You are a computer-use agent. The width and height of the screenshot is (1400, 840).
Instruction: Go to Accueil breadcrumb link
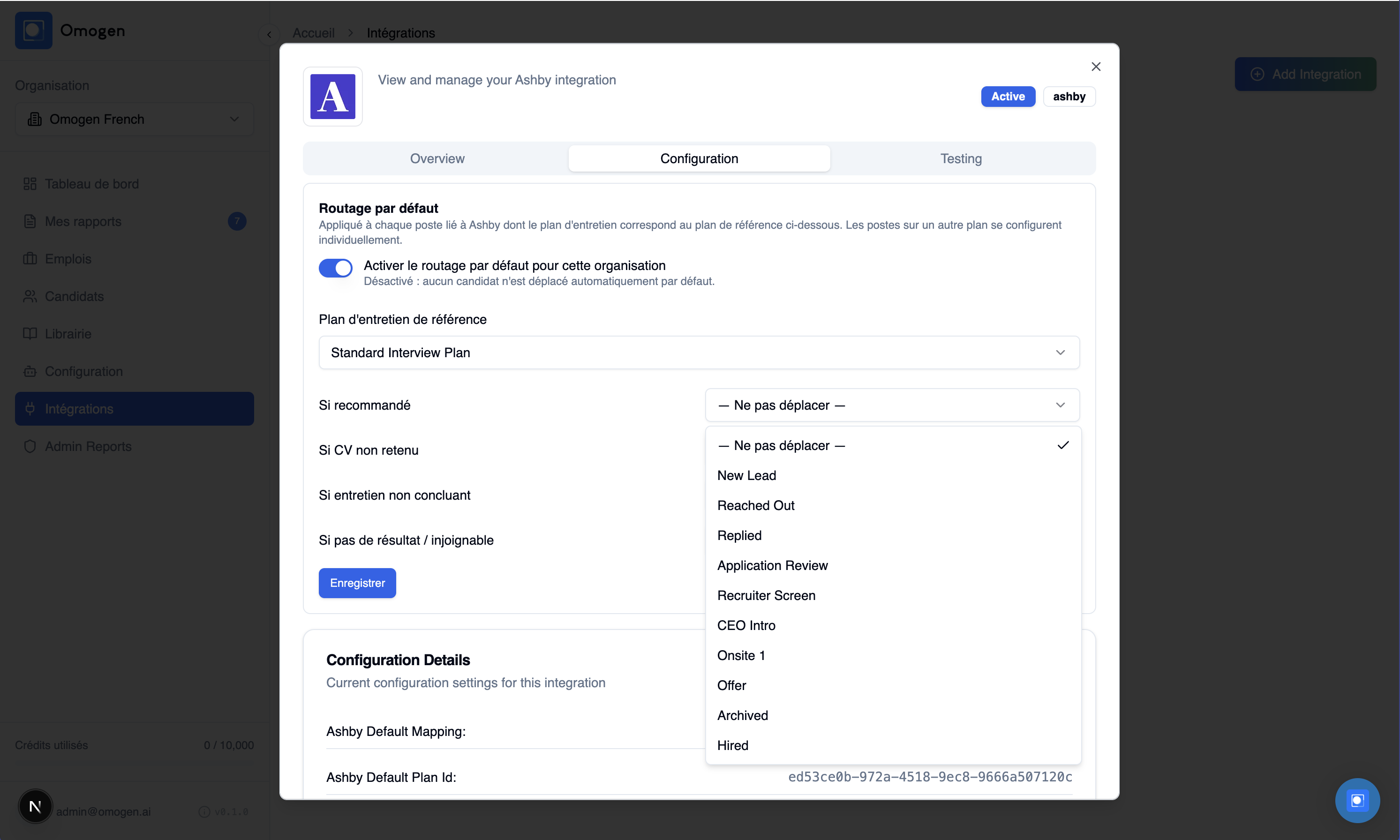pos(313,33)
